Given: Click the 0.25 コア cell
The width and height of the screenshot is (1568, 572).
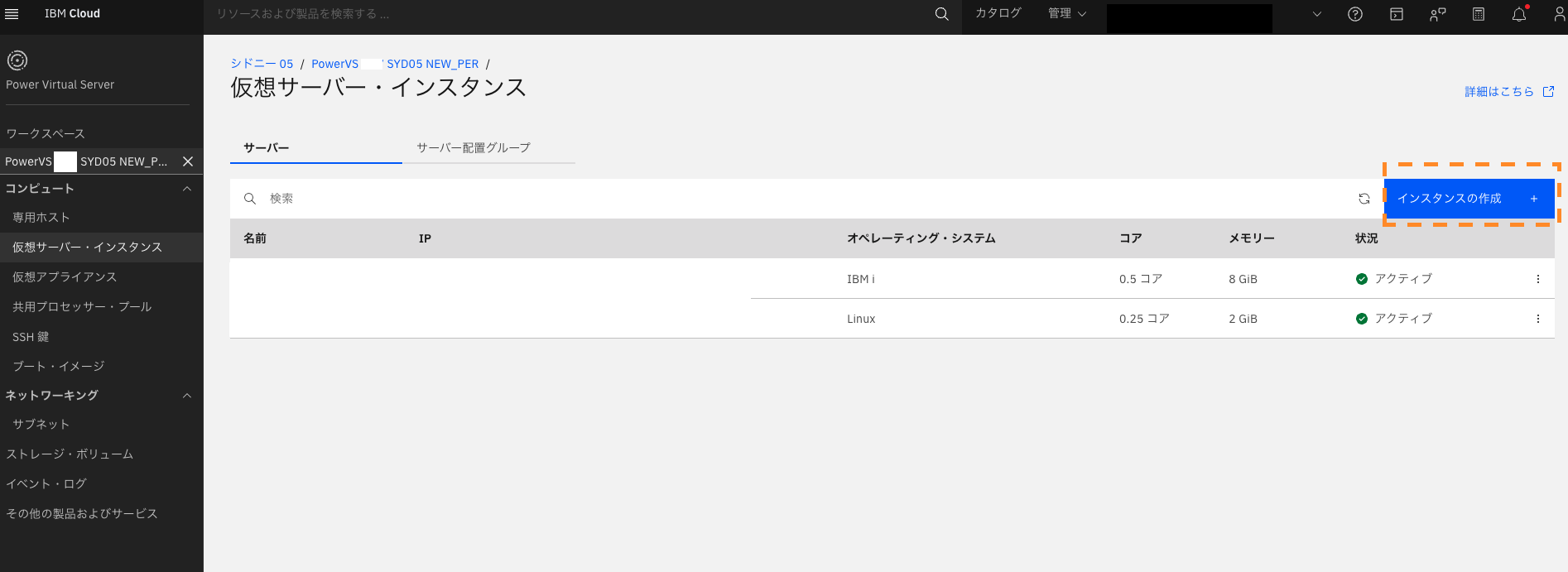Looking at the screenshot, I should click(x=1144, y=319).
